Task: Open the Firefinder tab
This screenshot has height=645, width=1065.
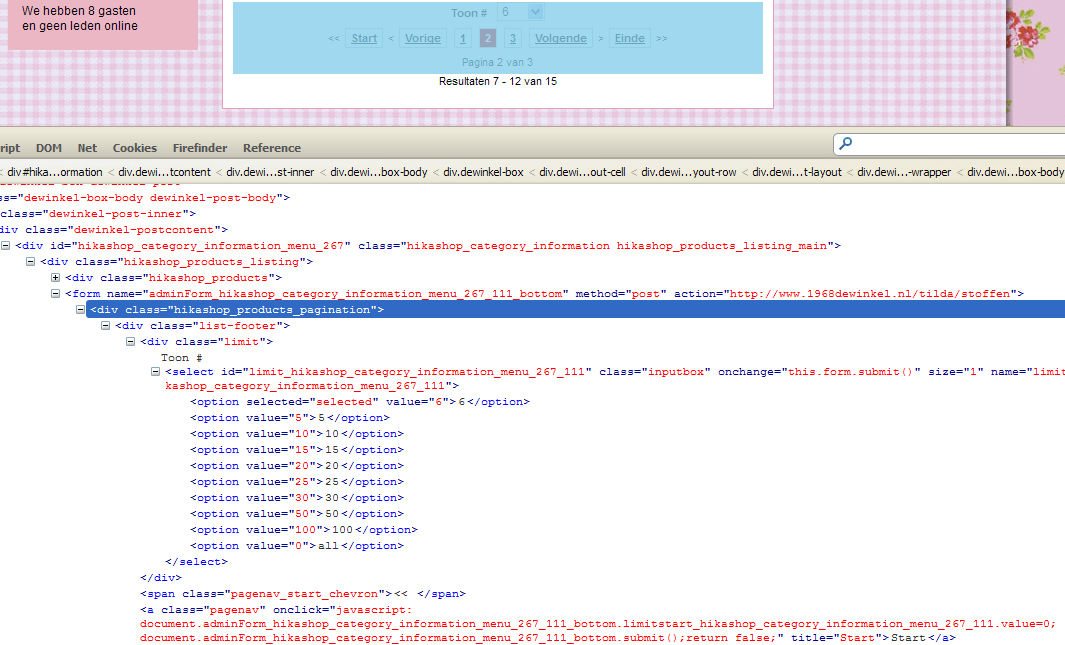Action: 200,148
